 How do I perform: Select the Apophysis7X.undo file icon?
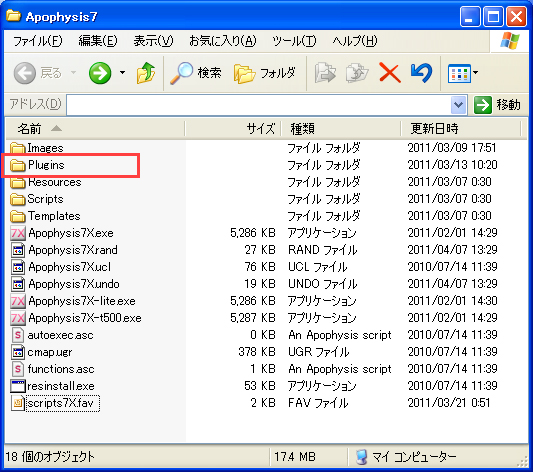click(x=18, y=284)
